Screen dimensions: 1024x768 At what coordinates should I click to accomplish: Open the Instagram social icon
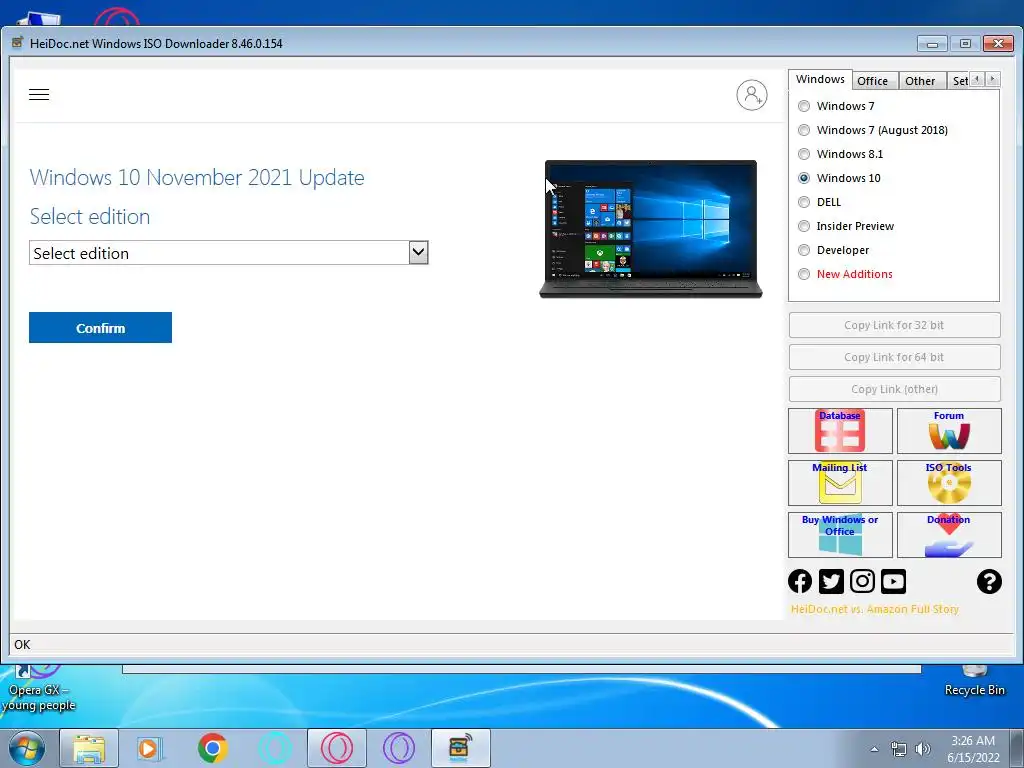click(862, 581)
